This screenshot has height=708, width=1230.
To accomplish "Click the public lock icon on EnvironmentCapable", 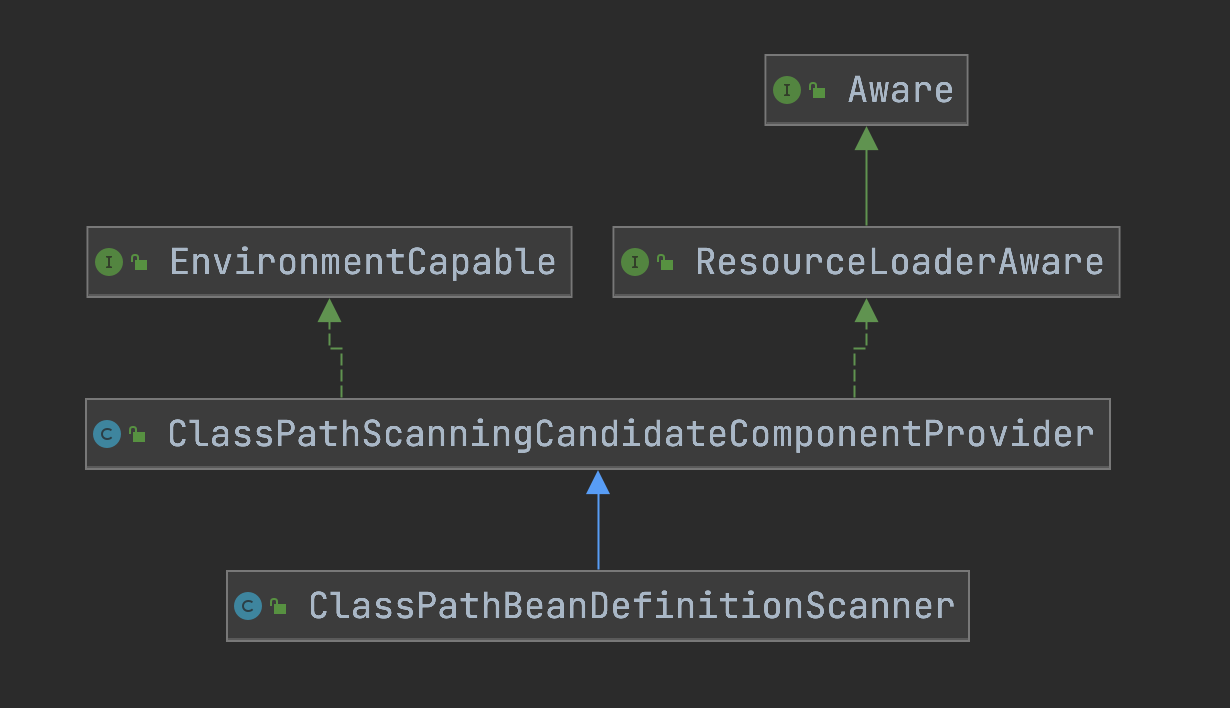I will click(x=139, y=263).
